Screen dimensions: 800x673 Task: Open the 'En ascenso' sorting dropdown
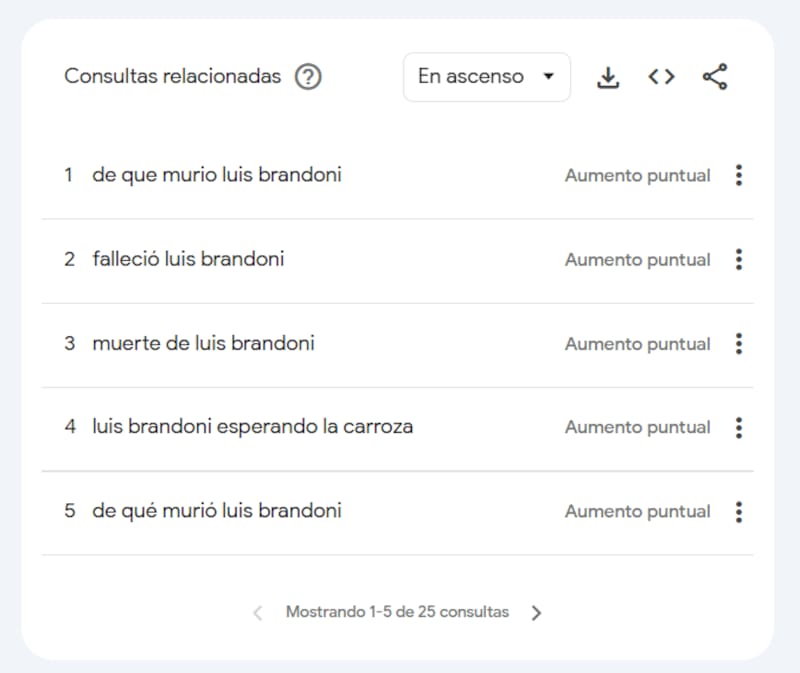[486, 76]
